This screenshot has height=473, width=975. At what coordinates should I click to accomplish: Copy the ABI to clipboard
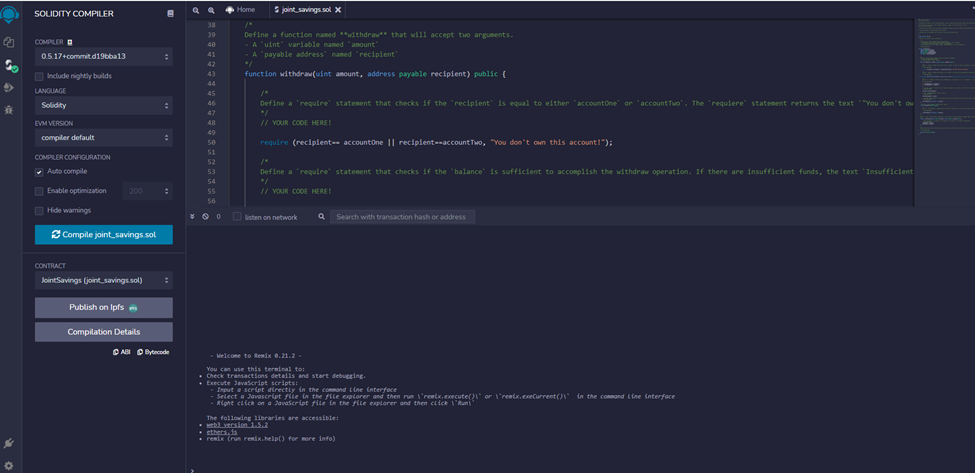[121, 352]
